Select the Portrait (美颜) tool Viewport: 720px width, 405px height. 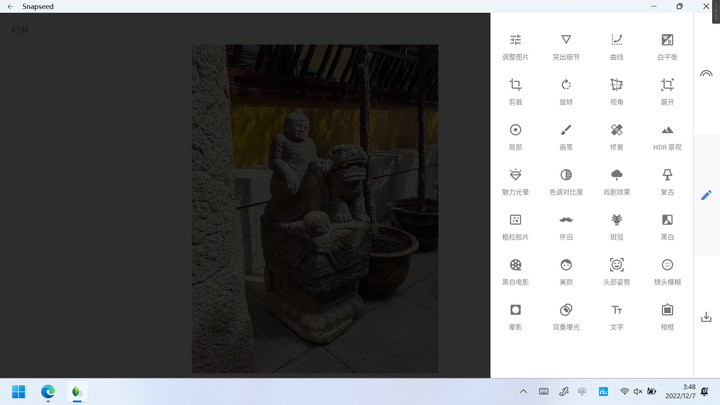[566, 271]
